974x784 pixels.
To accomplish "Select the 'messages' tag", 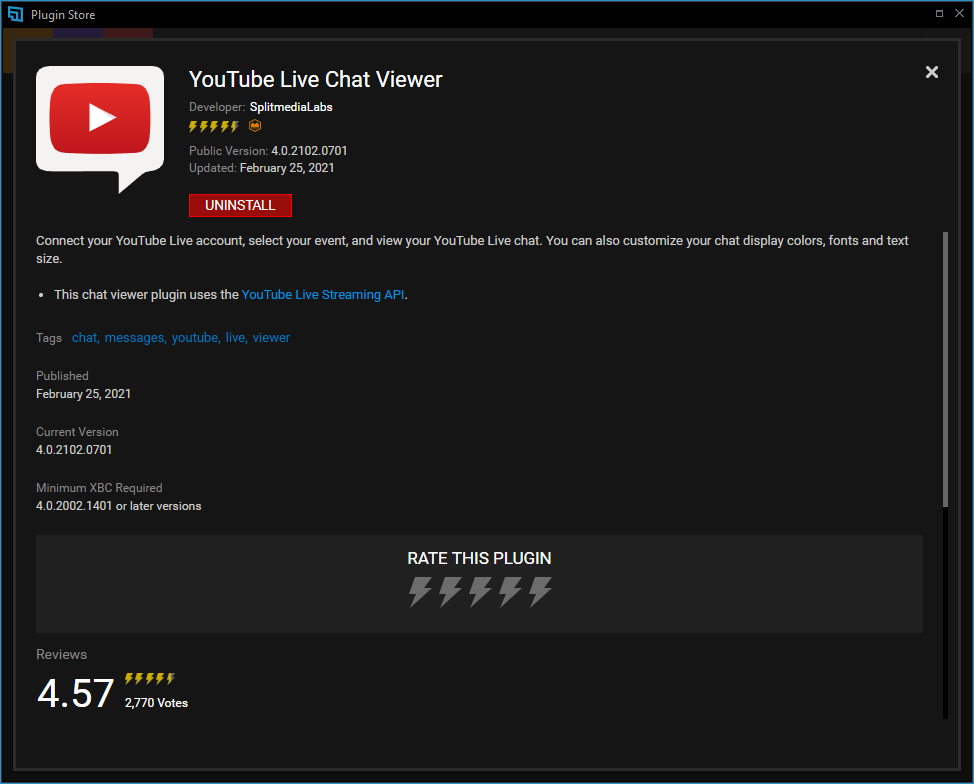I will coord(135,337).
